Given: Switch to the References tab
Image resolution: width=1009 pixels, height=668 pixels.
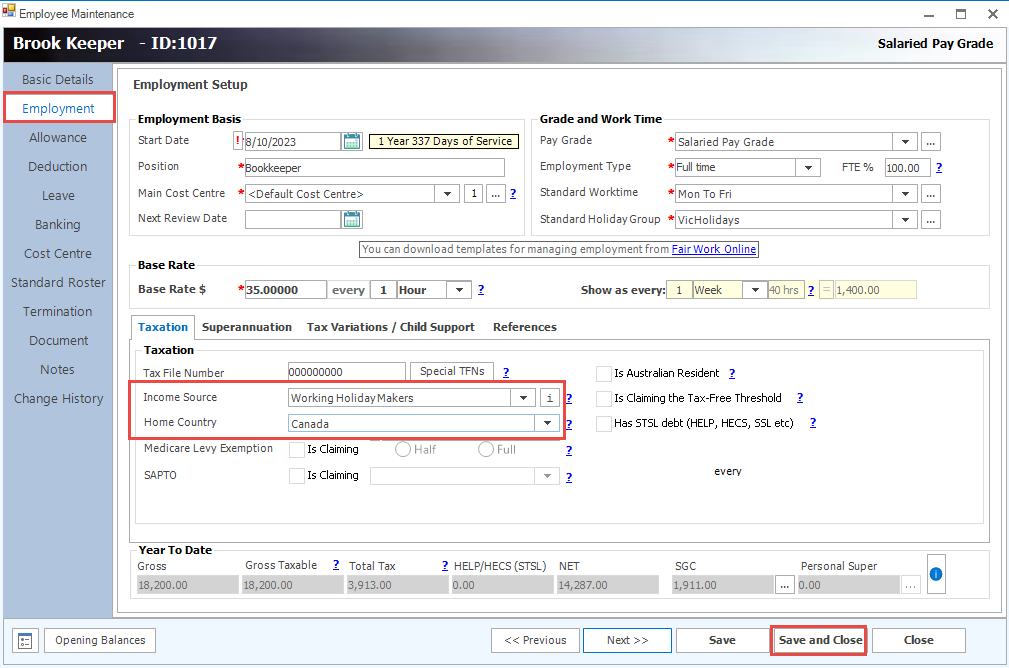Looking at the screenshot, I should pos(525,327).
